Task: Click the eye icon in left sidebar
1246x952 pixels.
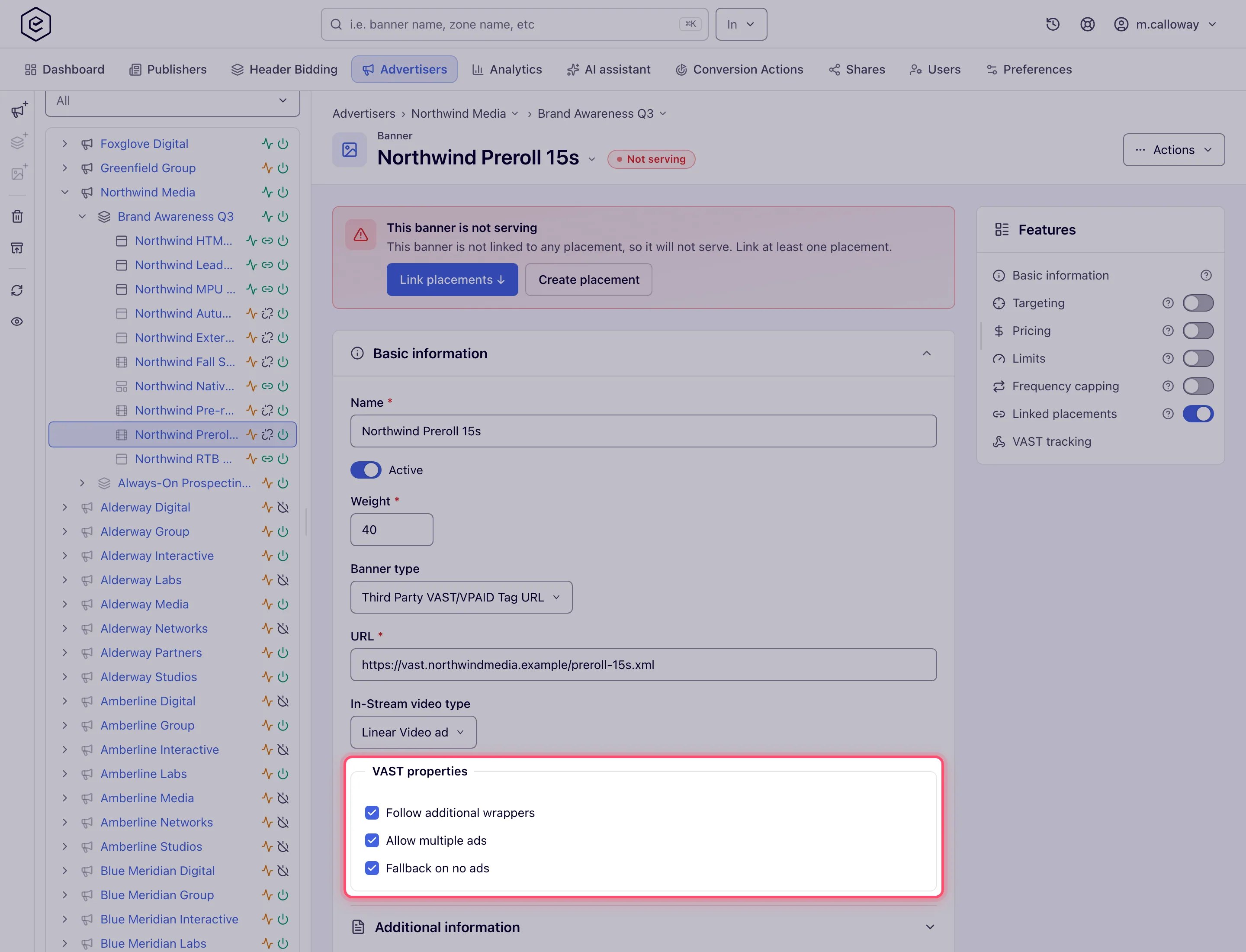Action: pyautogui.click(x=18, y=322)
